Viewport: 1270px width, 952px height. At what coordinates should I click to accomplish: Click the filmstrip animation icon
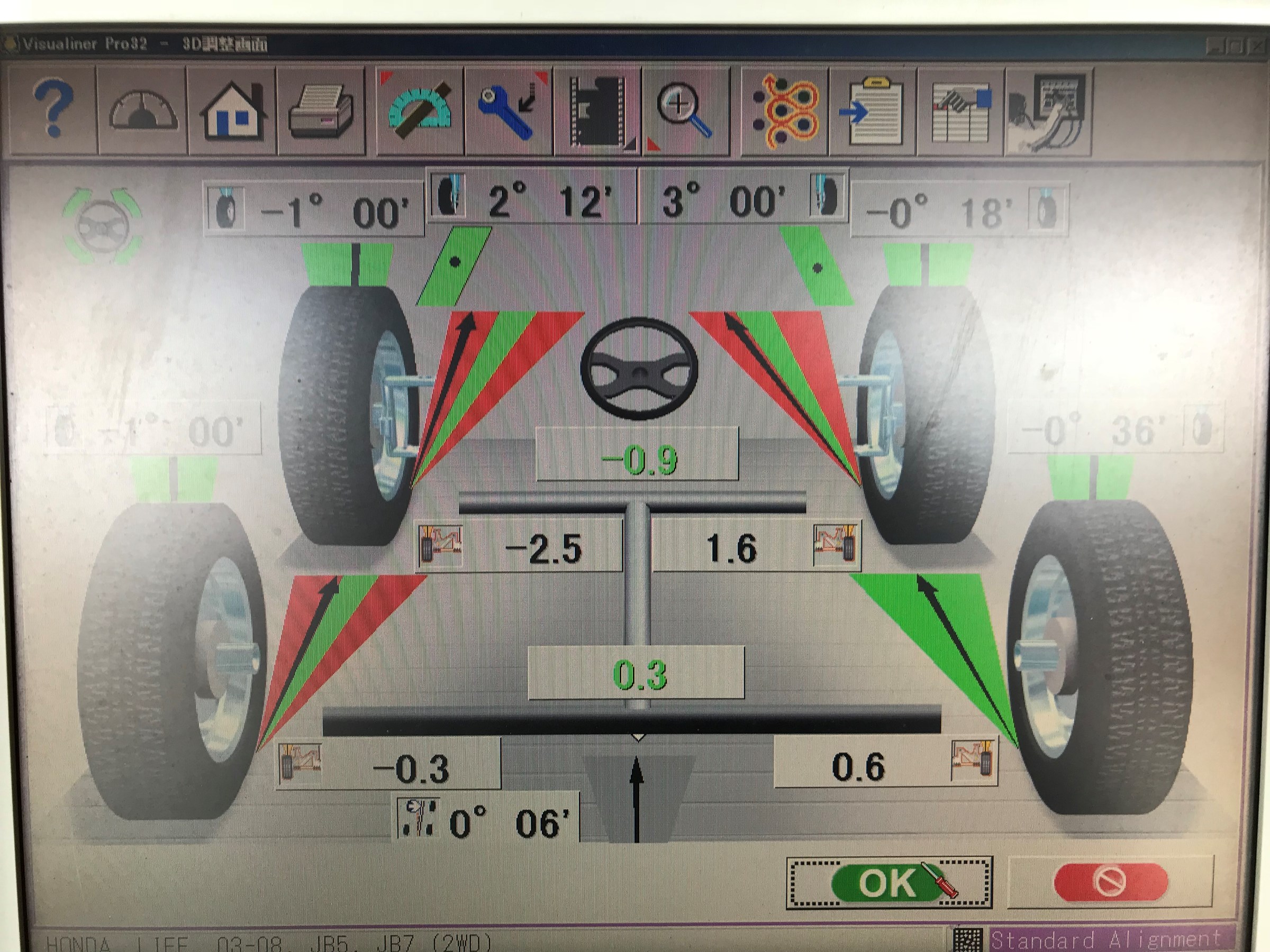coord(597,110)
